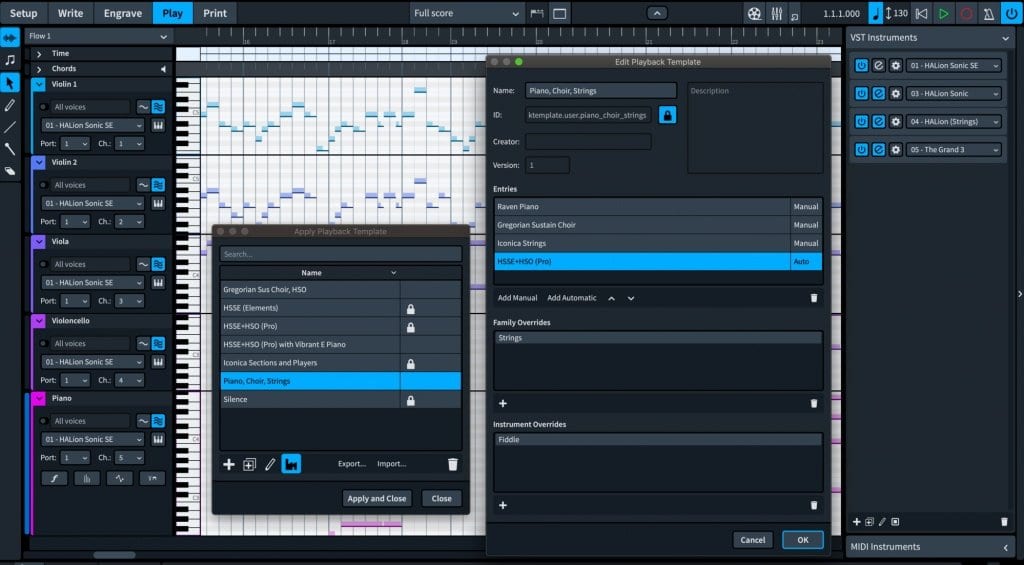
Task: Click Add Automatic in Entries section
Action: click(x=571, y=298)
